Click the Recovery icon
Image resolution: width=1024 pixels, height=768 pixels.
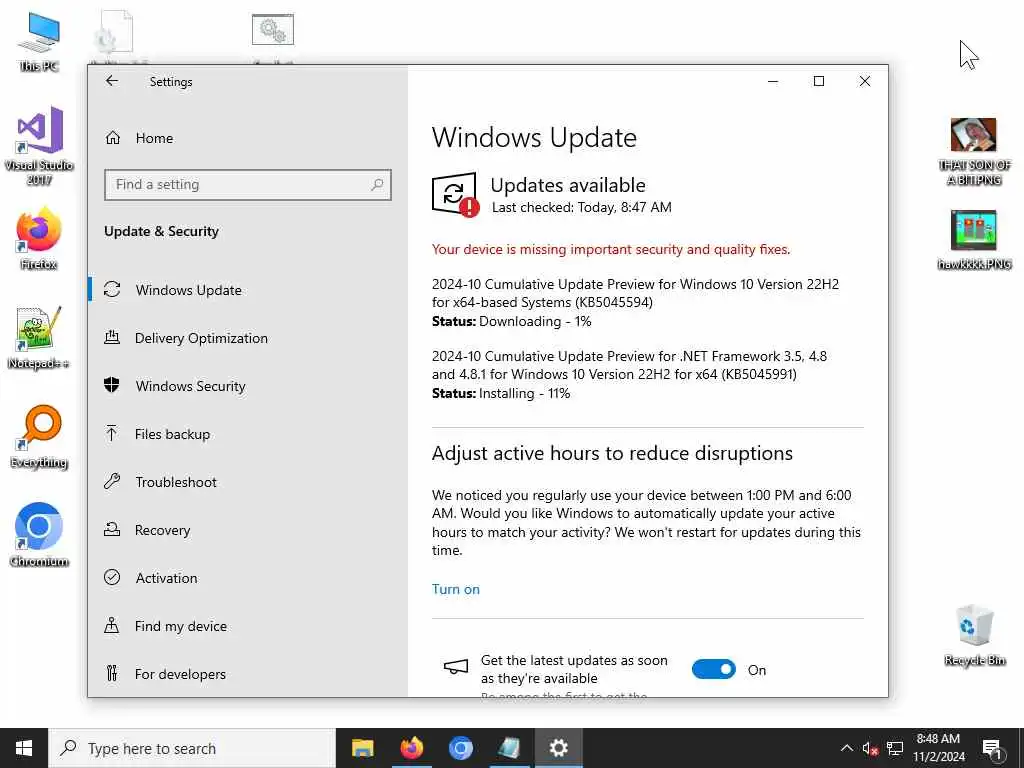[x=112, y=530]
